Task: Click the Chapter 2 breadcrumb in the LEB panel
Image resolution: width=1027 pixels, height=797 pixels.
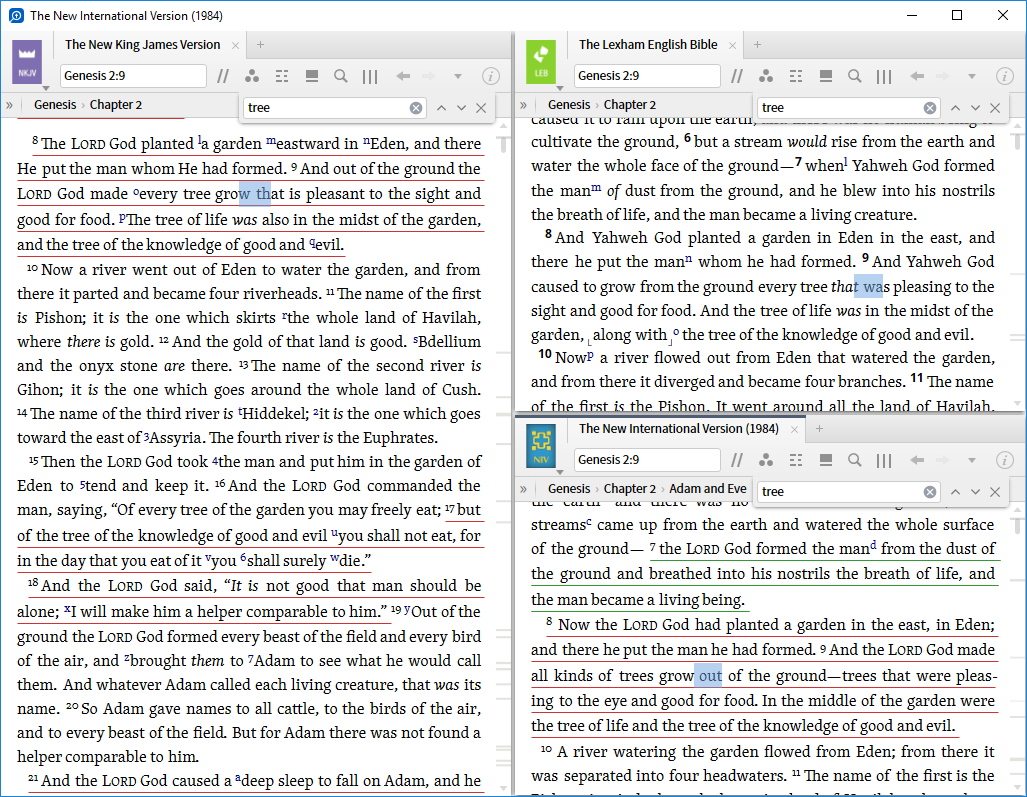Action: [x=629, y=105]
